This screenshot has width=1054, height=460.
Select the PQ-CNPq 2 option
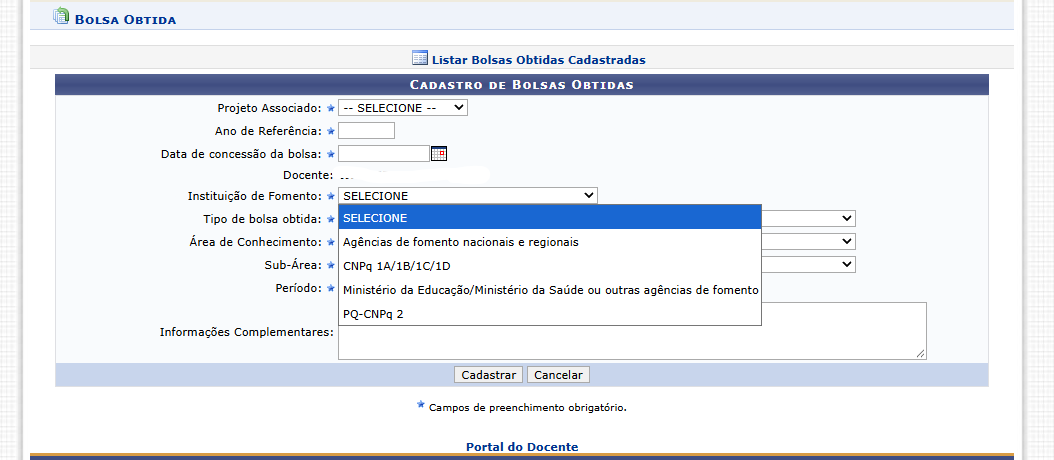550,314
